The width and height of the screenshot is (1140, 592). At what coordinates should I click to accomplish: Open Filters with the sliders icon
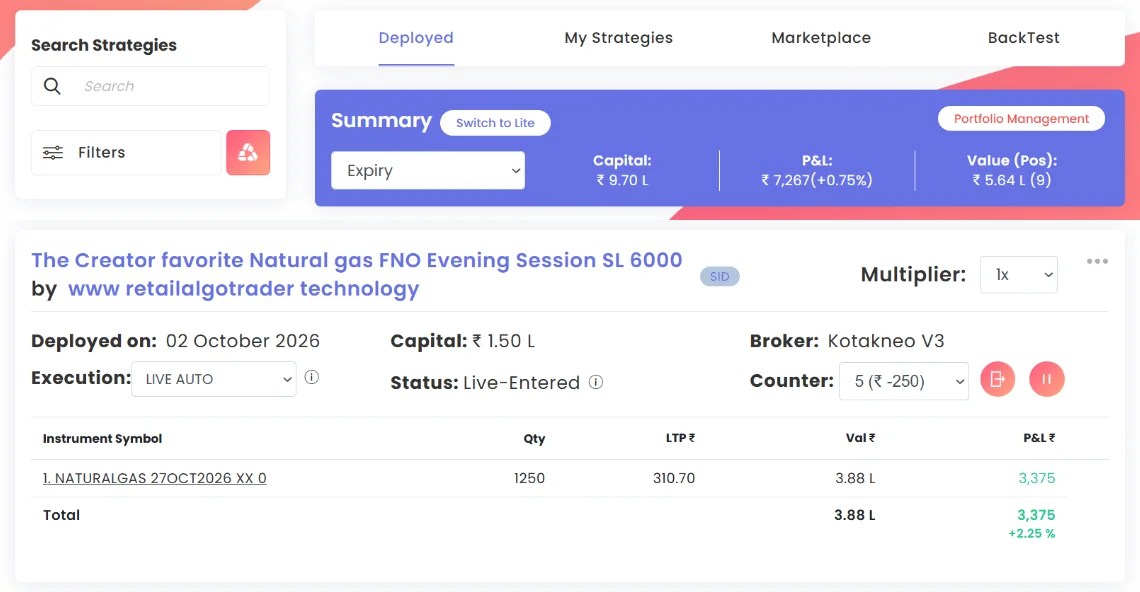pos(53,153)
